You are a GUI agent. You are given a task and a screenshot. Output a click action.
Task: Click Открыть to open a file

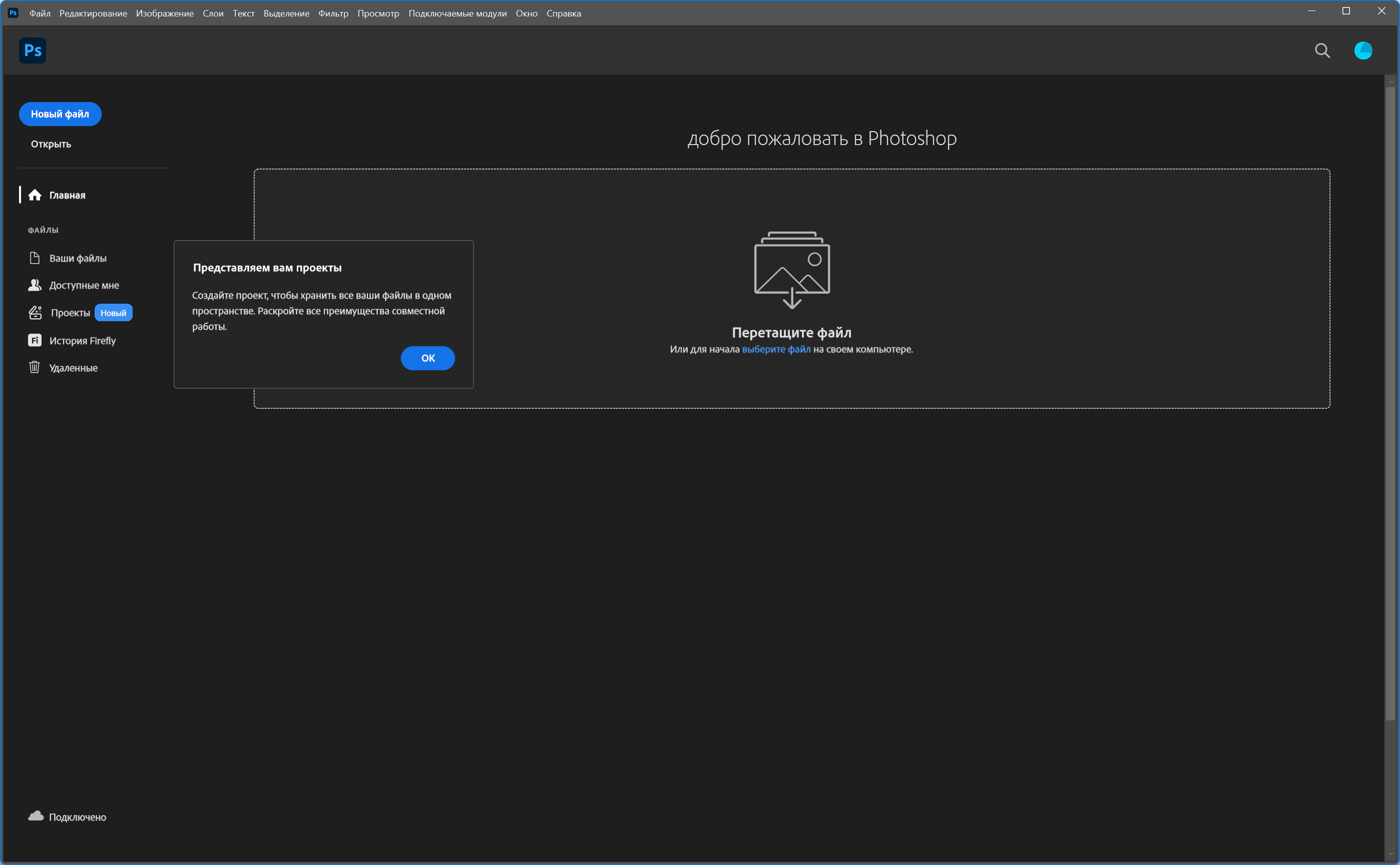coord(51,144)
